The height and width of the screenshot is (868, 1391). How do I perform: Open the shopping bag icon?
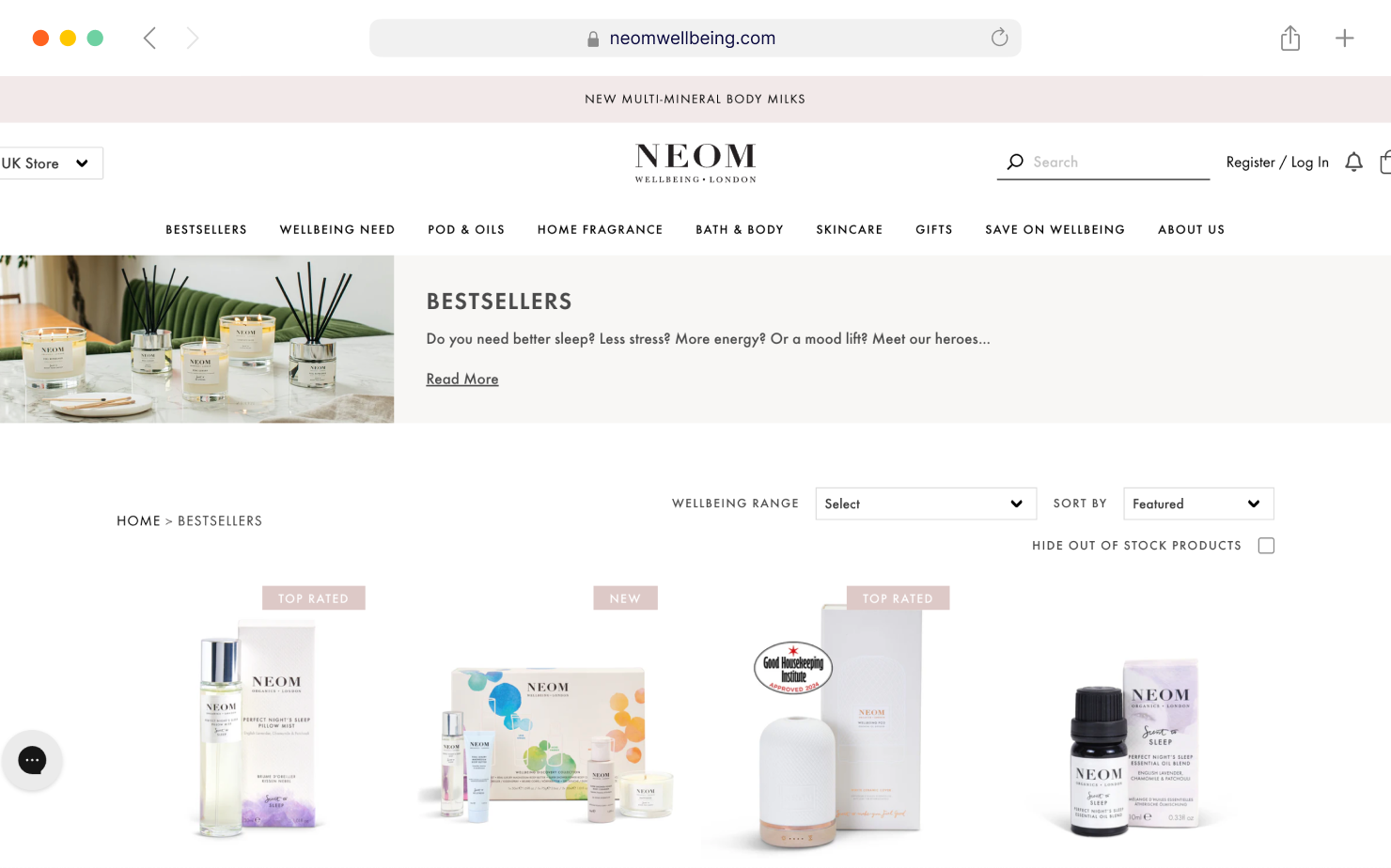(x=1385, y=162)
